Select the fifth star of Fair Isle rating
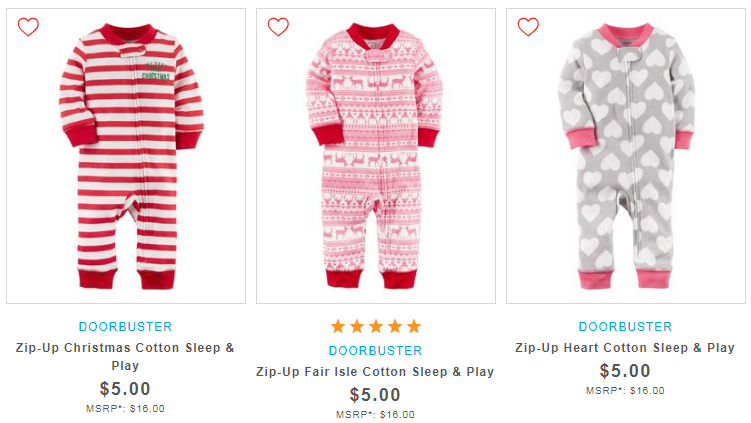The image size is (751, 423). [x=414, y=327]
